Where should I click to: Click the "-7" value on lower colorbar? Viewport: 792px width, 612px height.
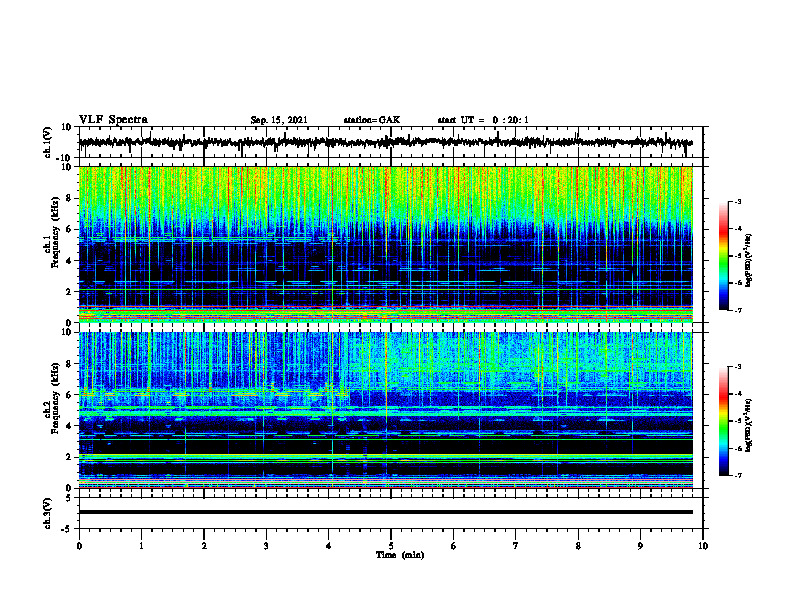click(737, 476)
